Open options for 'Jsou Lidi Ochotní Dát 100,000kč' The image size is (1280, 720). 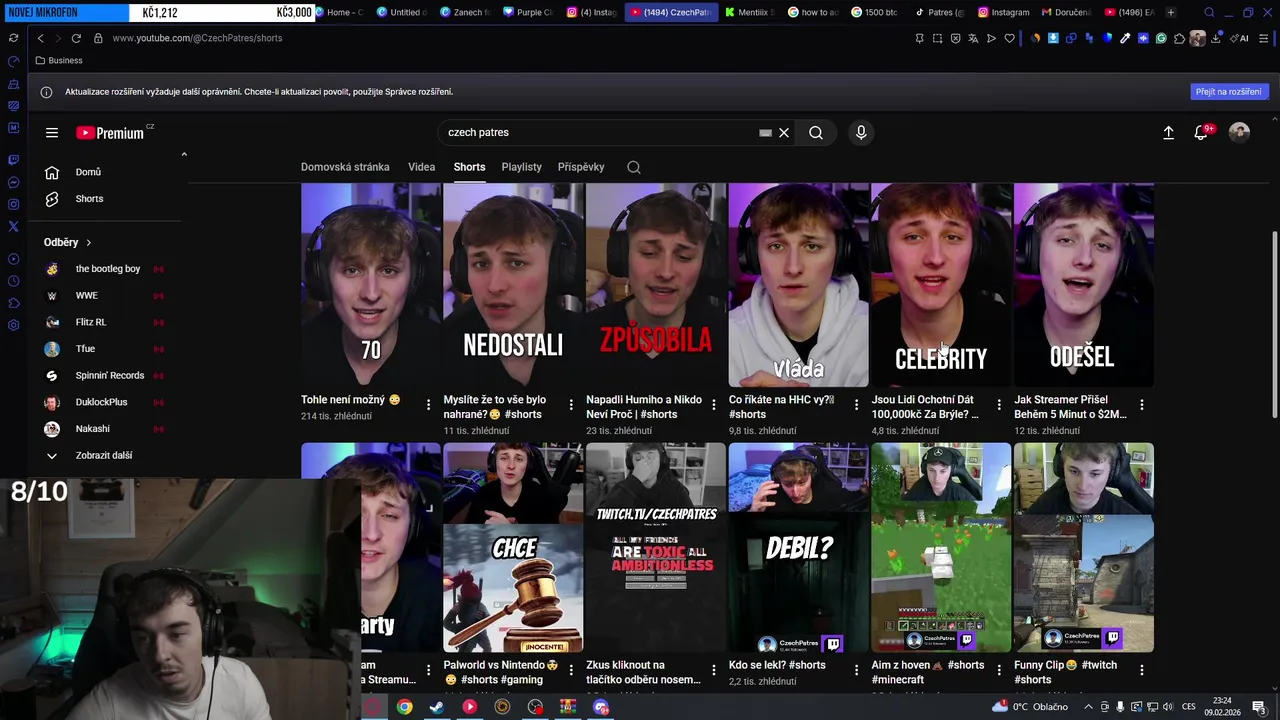click(999, 405)
